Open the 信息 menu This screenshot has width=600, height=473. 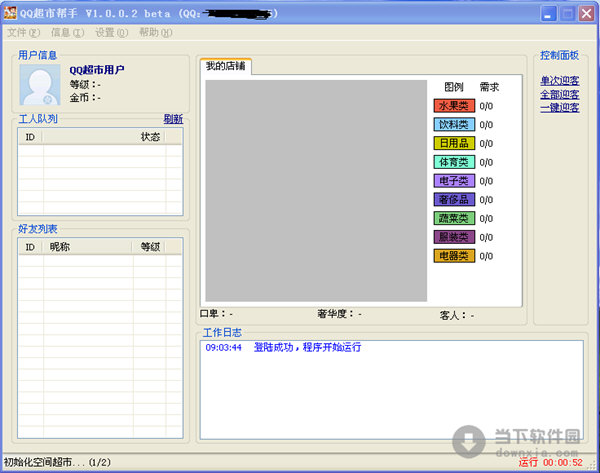coord(67,33)
